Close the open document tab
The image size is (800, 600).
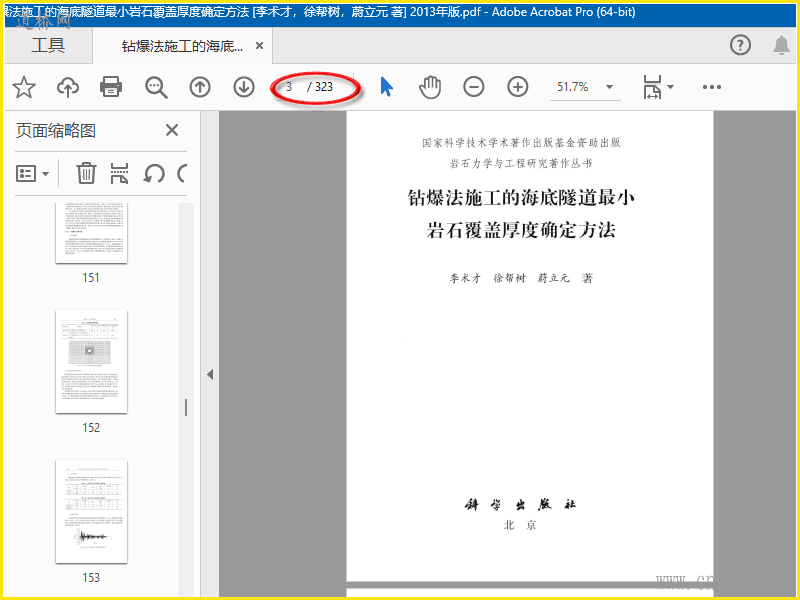click(259, 46)
